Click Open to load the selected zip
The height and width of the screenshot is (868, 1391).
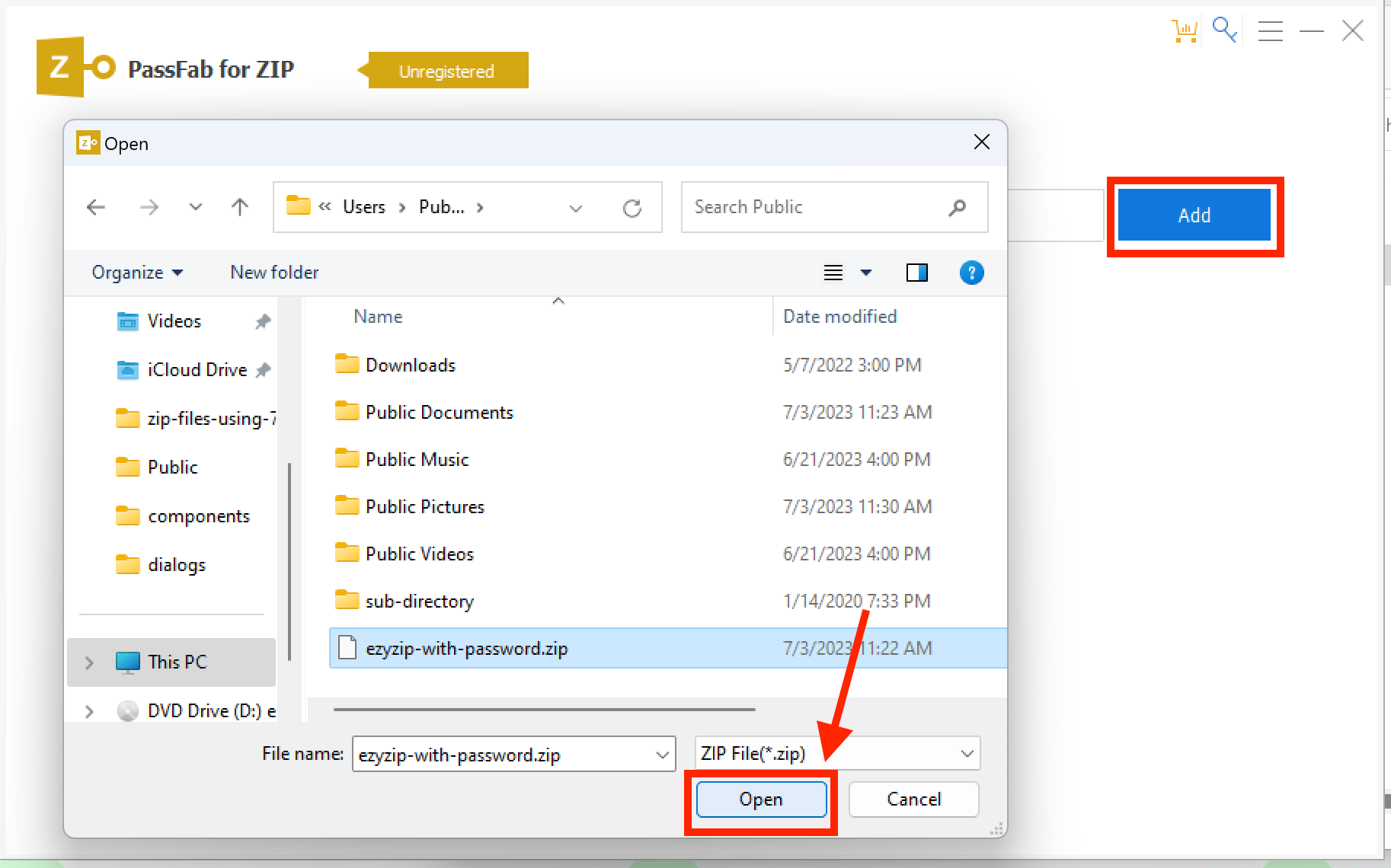(x=761, y=799)
